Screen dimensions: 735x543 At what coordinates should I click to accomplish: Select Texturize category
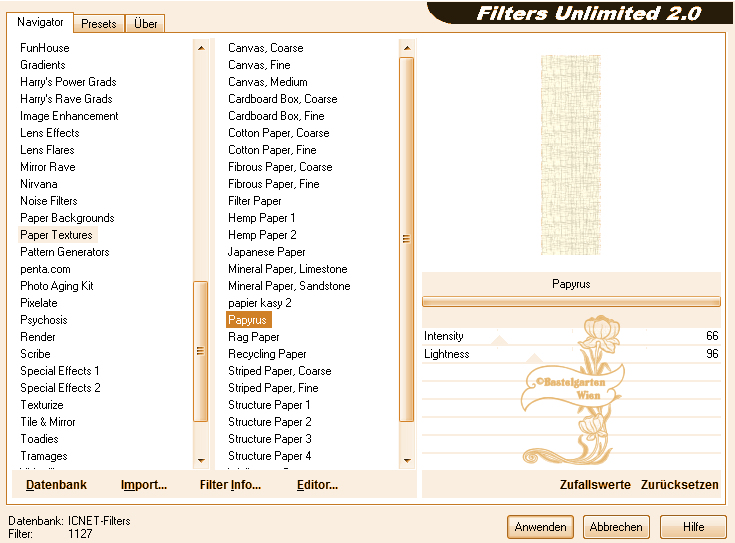pos(42,405)
